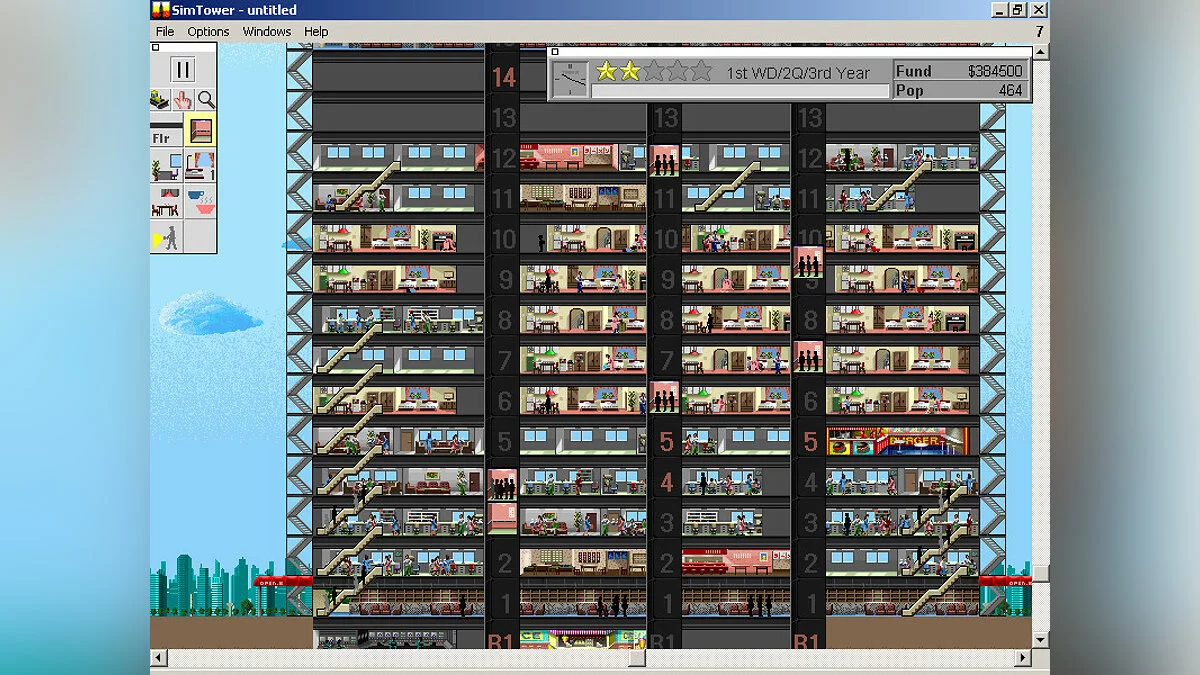This screenshot has width=1200, height=675.
Task: Open the Windows menu
Action: click(x=267, y=32)
